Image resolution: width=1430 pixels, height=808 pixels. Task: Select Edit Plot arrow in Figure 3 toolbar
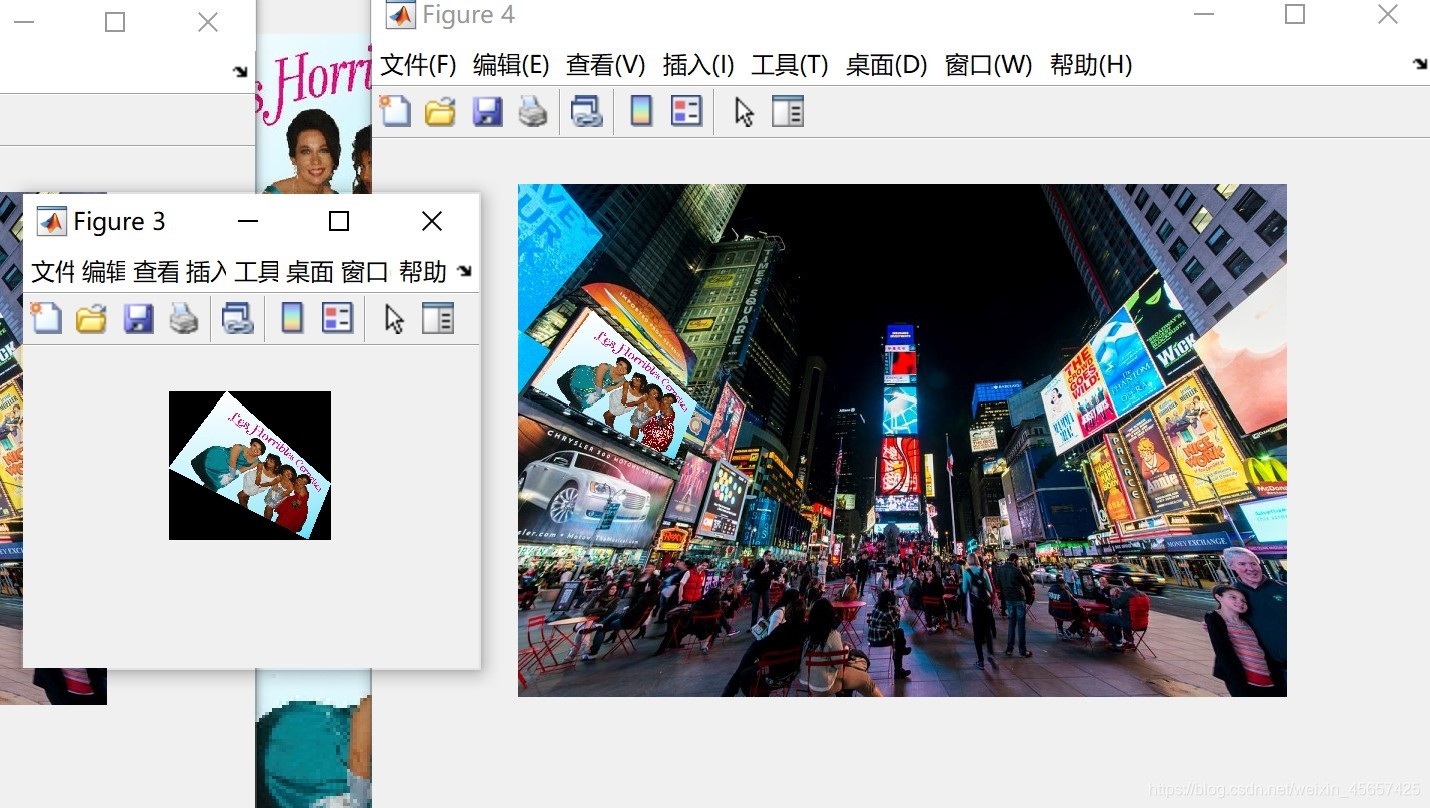394,318
